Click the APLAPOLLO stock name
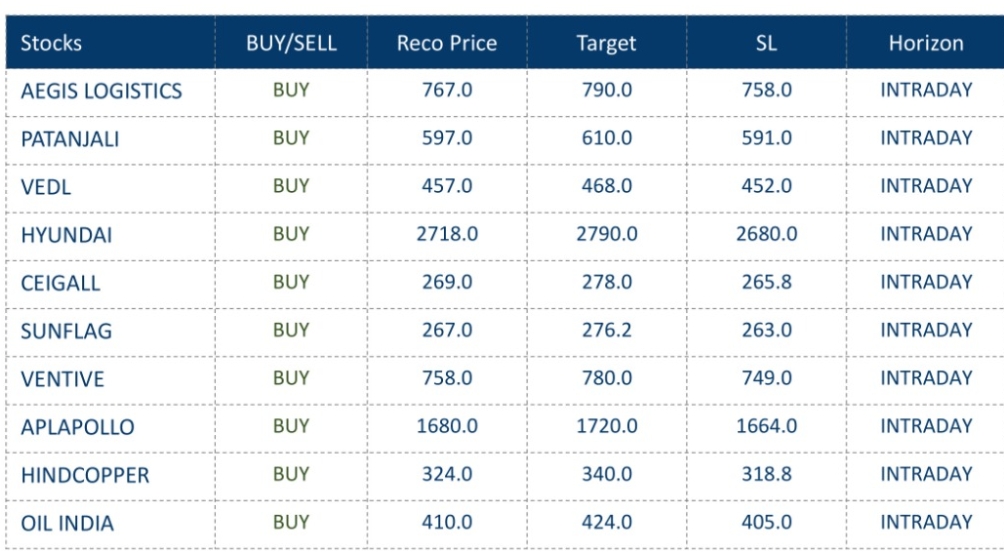Image resolution: width=1004 pixels, height=560 pixels. point(77,427)
